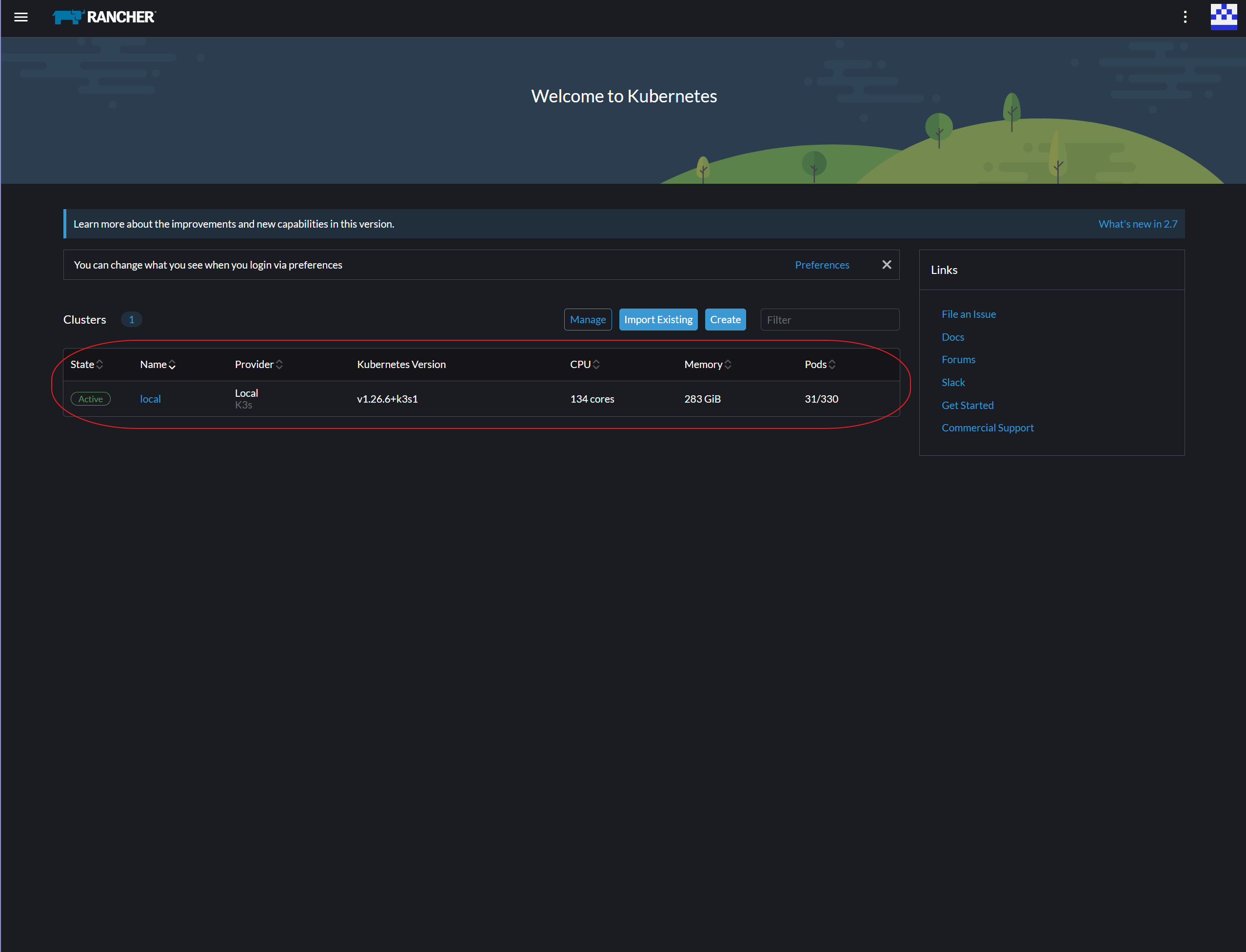Open the Preferences link

(x=821, y=265)
